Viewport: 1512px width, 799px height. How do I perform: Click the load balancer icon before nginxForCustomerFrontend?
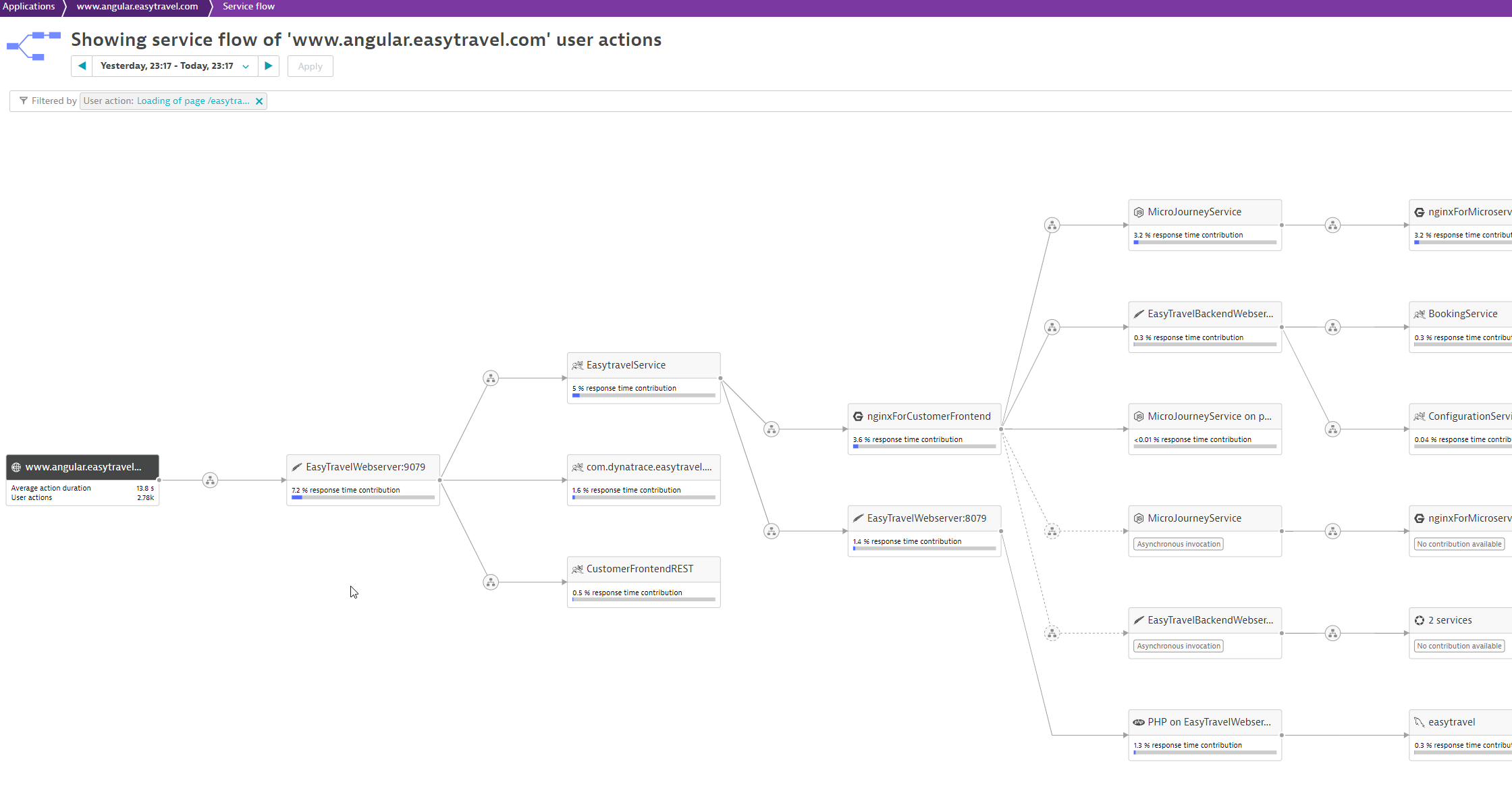(772, 429)
